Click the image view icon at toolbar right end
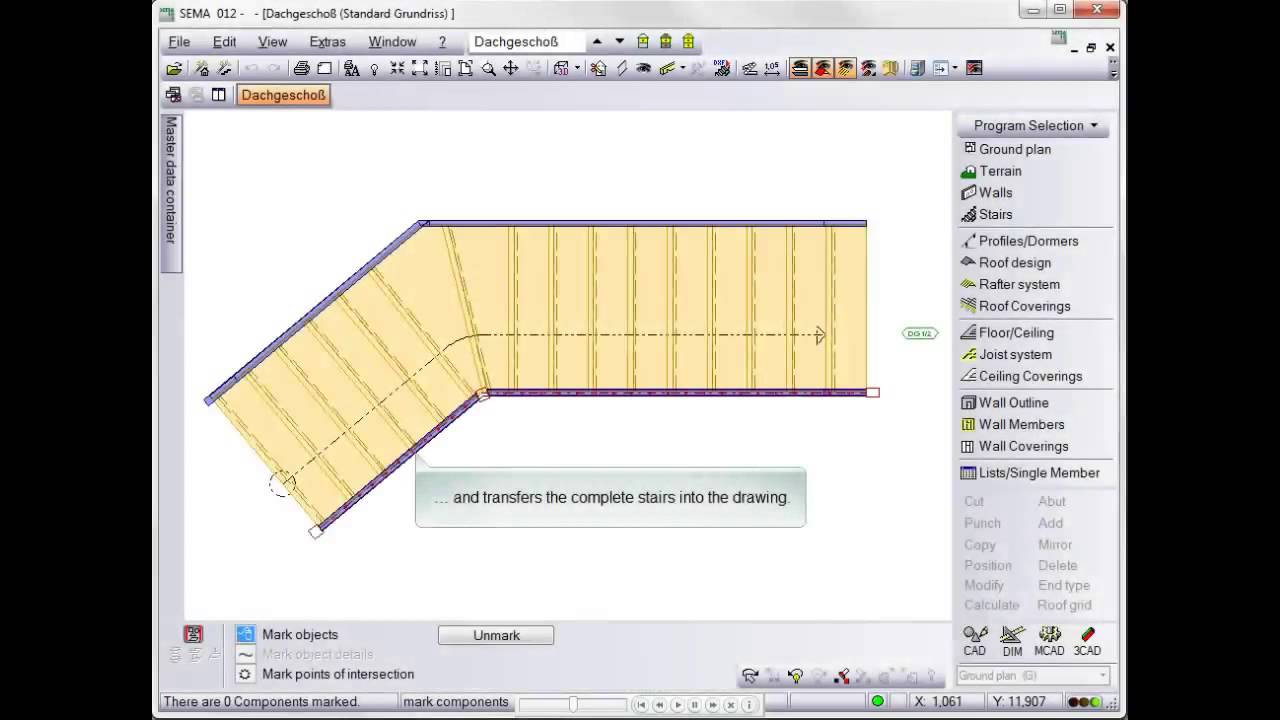Viewport: 1280px width, 720px height. click(x=974, y=69)
